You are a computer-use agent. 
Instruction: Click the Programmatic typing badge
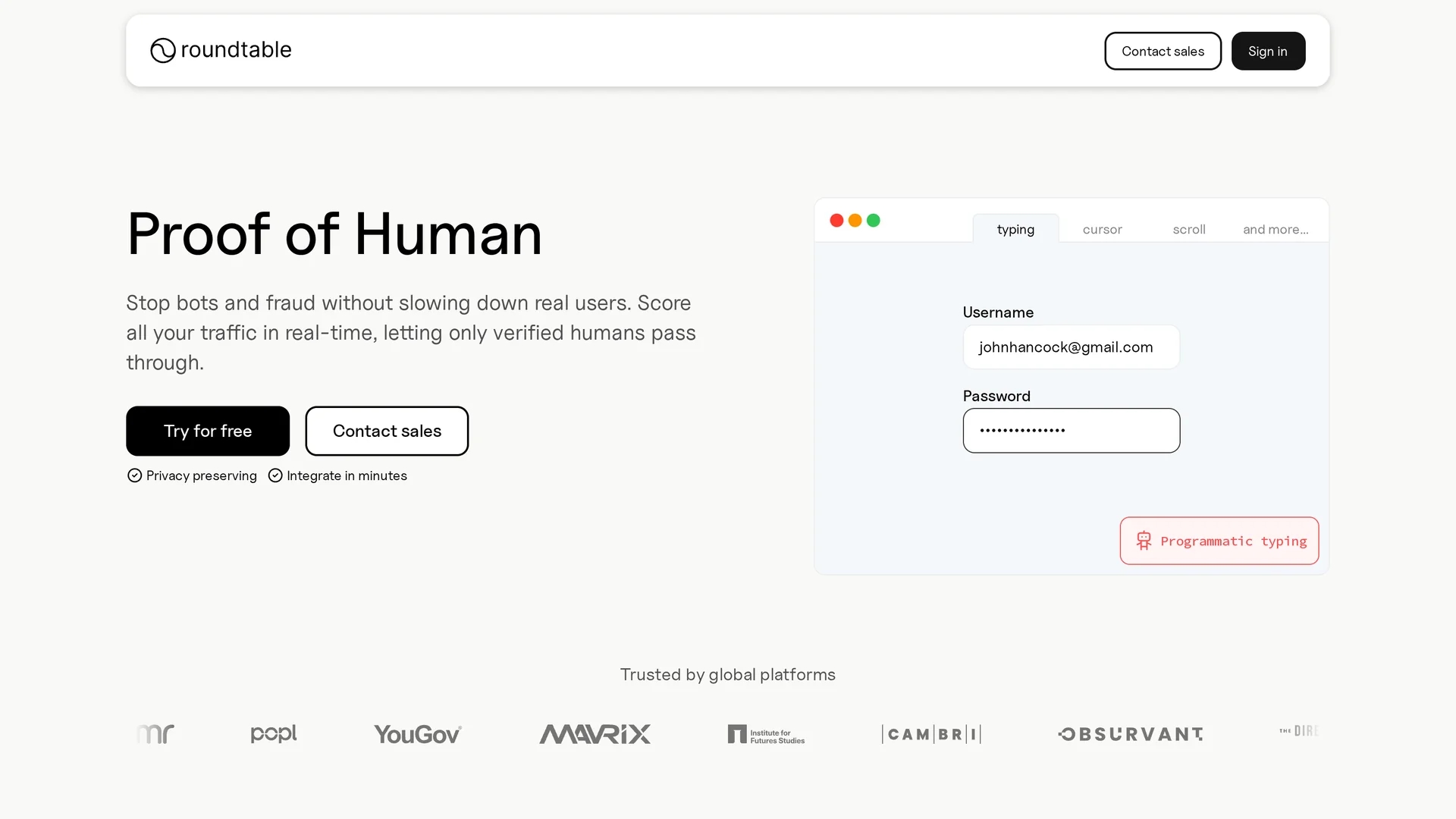click(1219, 541)
